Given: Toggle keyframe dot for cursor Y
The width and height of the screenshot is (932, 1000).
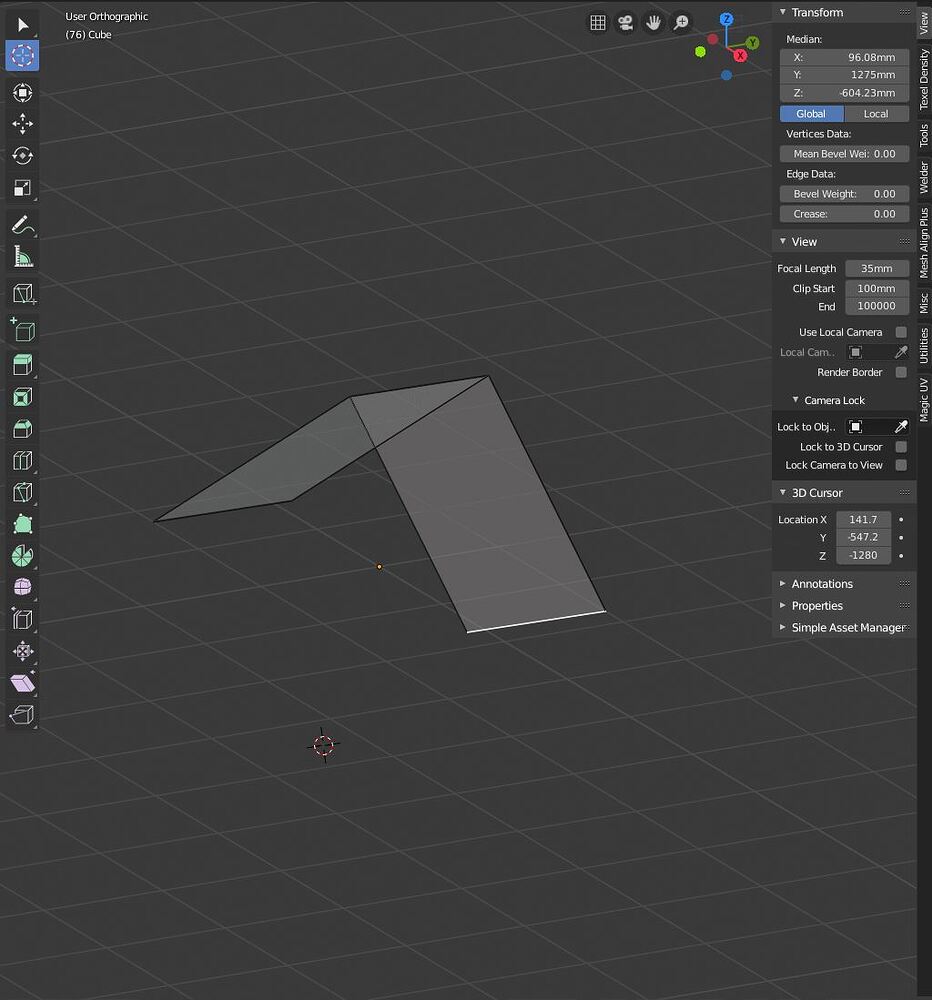Looking at the screenshot, I should click(901, 538).
